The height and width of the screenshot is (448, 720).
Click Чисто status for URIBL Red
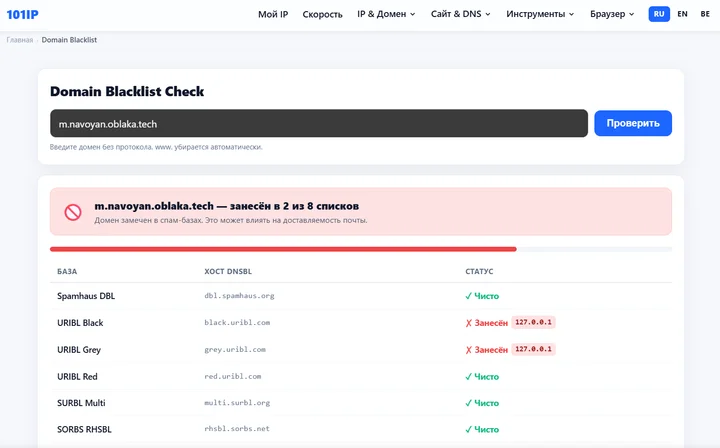tap(482, 377)
